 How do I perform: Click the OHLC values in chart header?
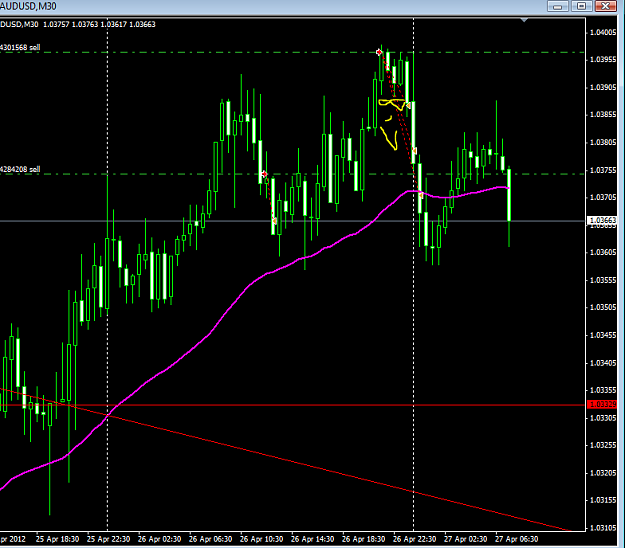pos(99,24)
